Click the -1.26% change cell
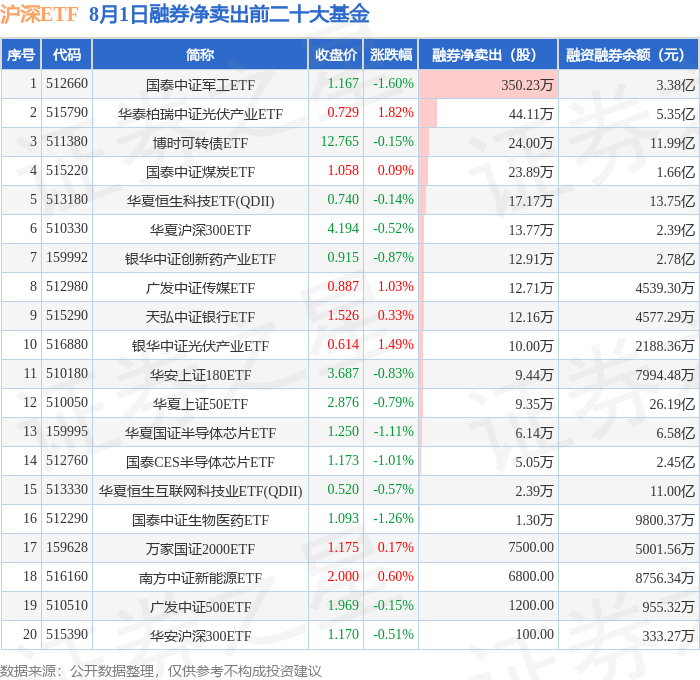 pyautogui.click(x=393, y=519)
